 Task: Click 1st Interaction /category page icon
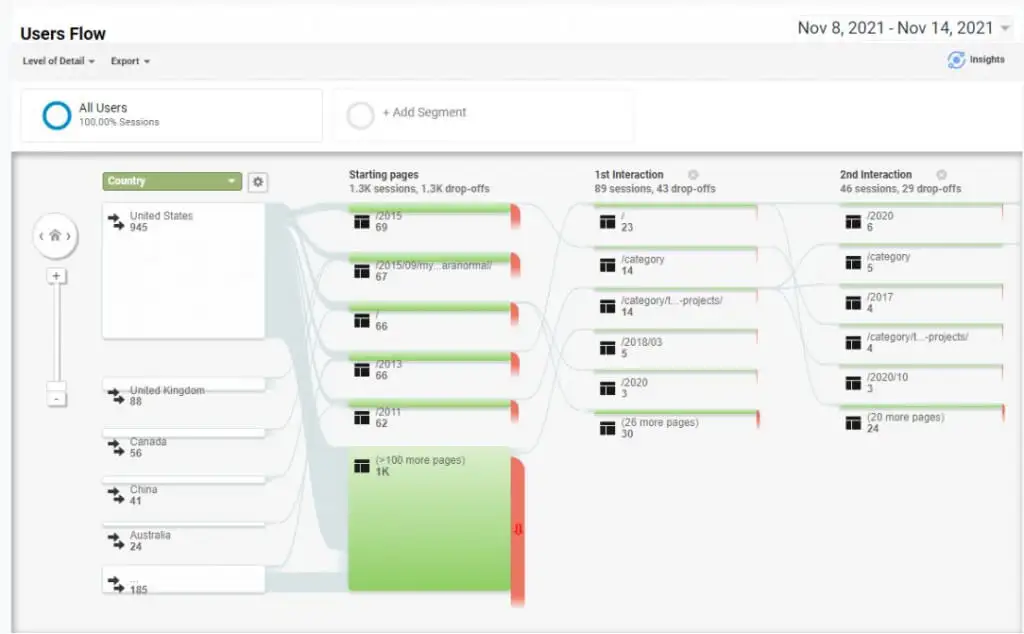607,265
